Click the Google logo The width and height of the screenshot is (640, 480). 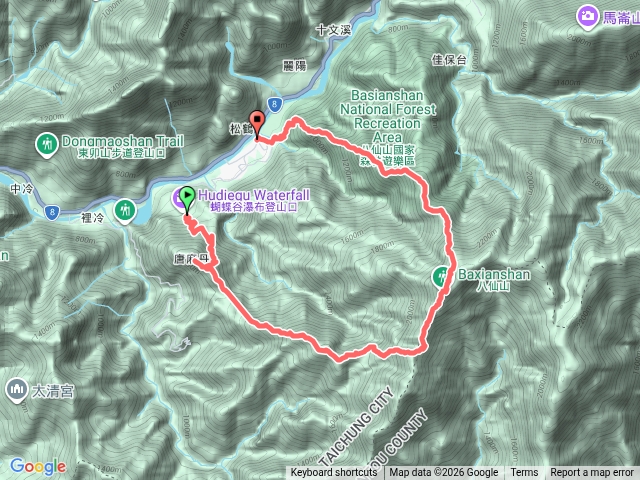coord(38,466)
